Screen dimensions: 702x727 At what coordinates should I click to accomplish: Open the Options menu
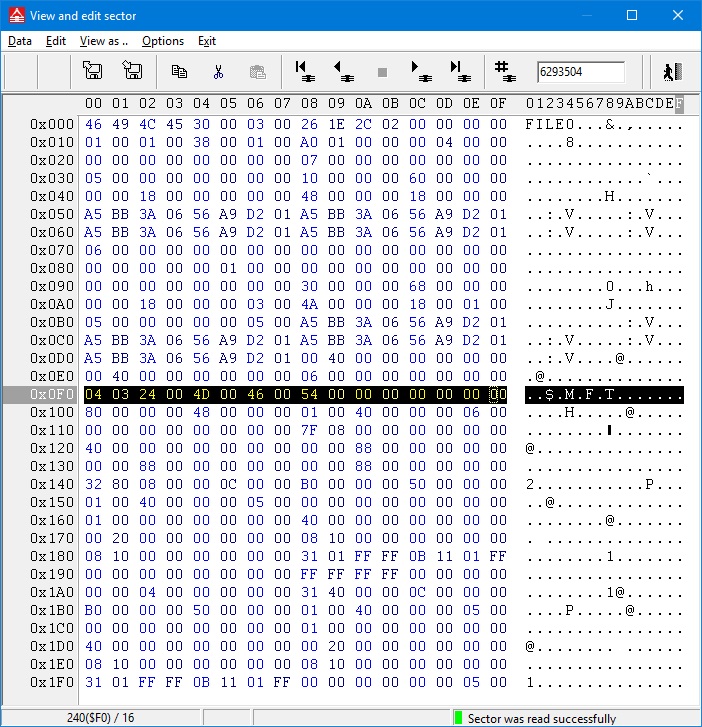click(x=163, y=41)
